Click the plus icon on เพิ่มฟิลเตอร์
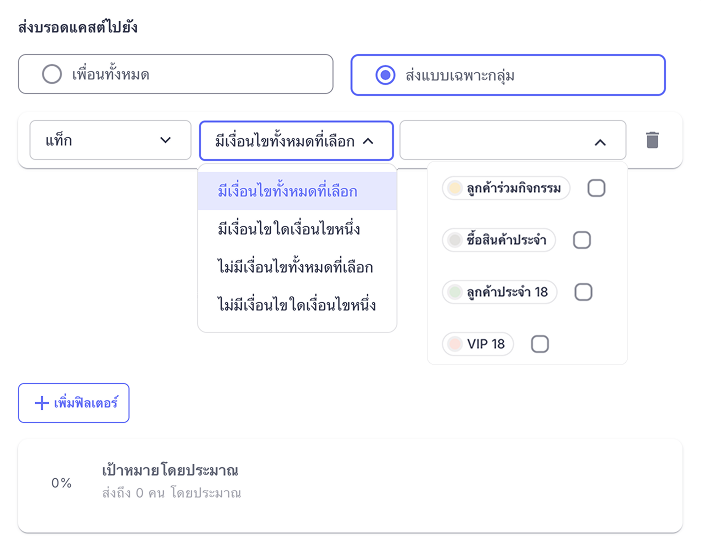Screen dimensions: 701x545 click(x=42, y=403)
